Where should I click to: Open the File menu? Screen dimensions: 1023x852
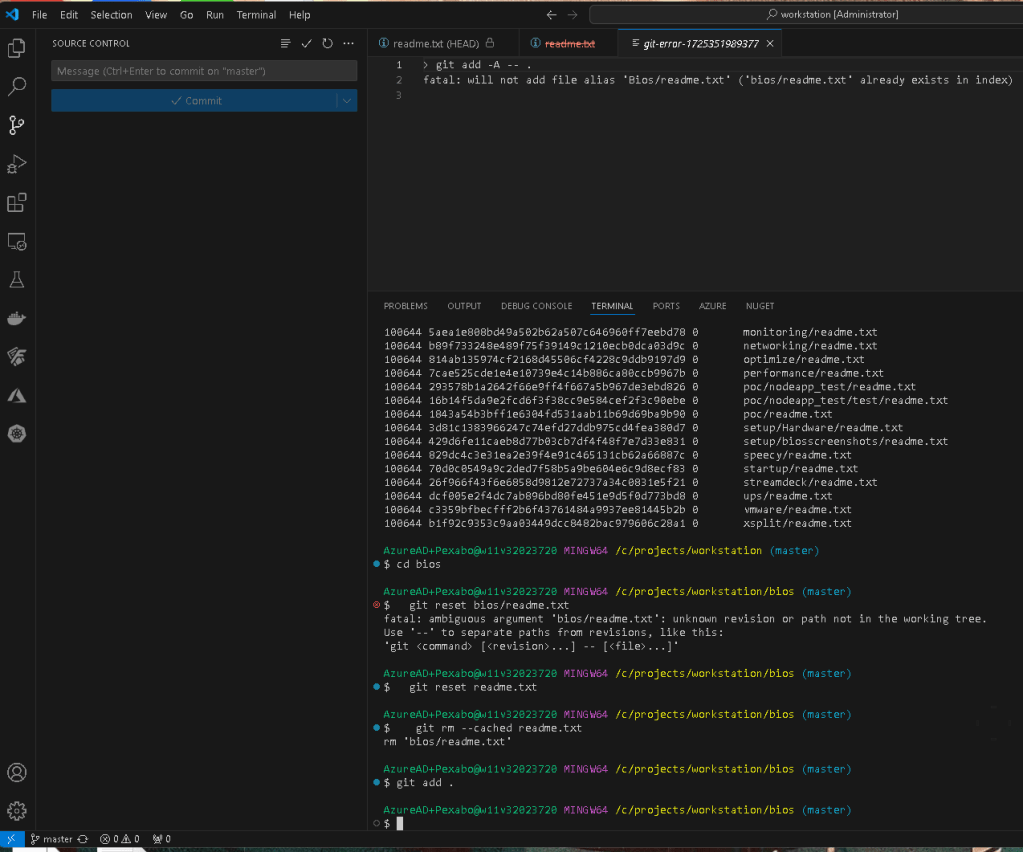click(39, 14)
